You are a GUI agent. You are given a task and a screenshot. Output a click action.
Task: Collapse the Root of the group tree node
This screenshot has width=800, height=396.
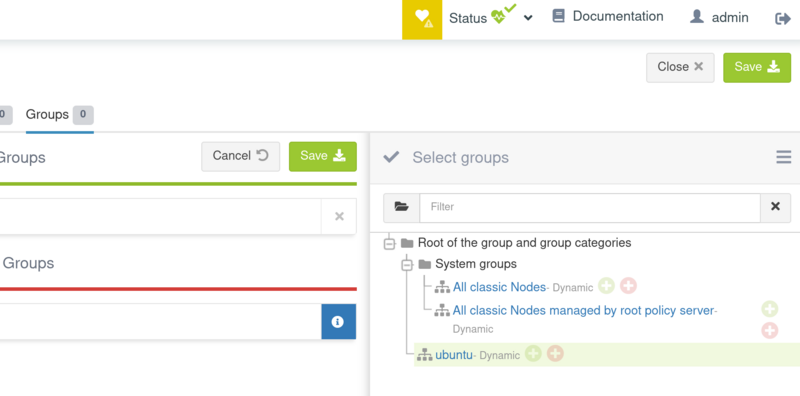(389, 243)
